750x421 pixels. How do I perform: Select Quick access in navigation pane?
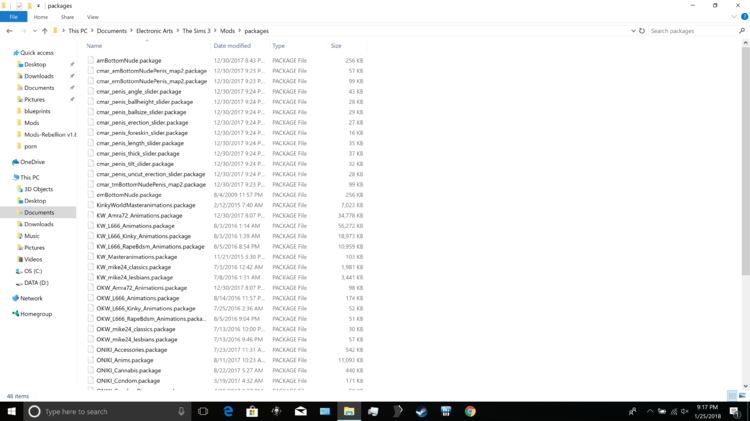coord(37,53)
